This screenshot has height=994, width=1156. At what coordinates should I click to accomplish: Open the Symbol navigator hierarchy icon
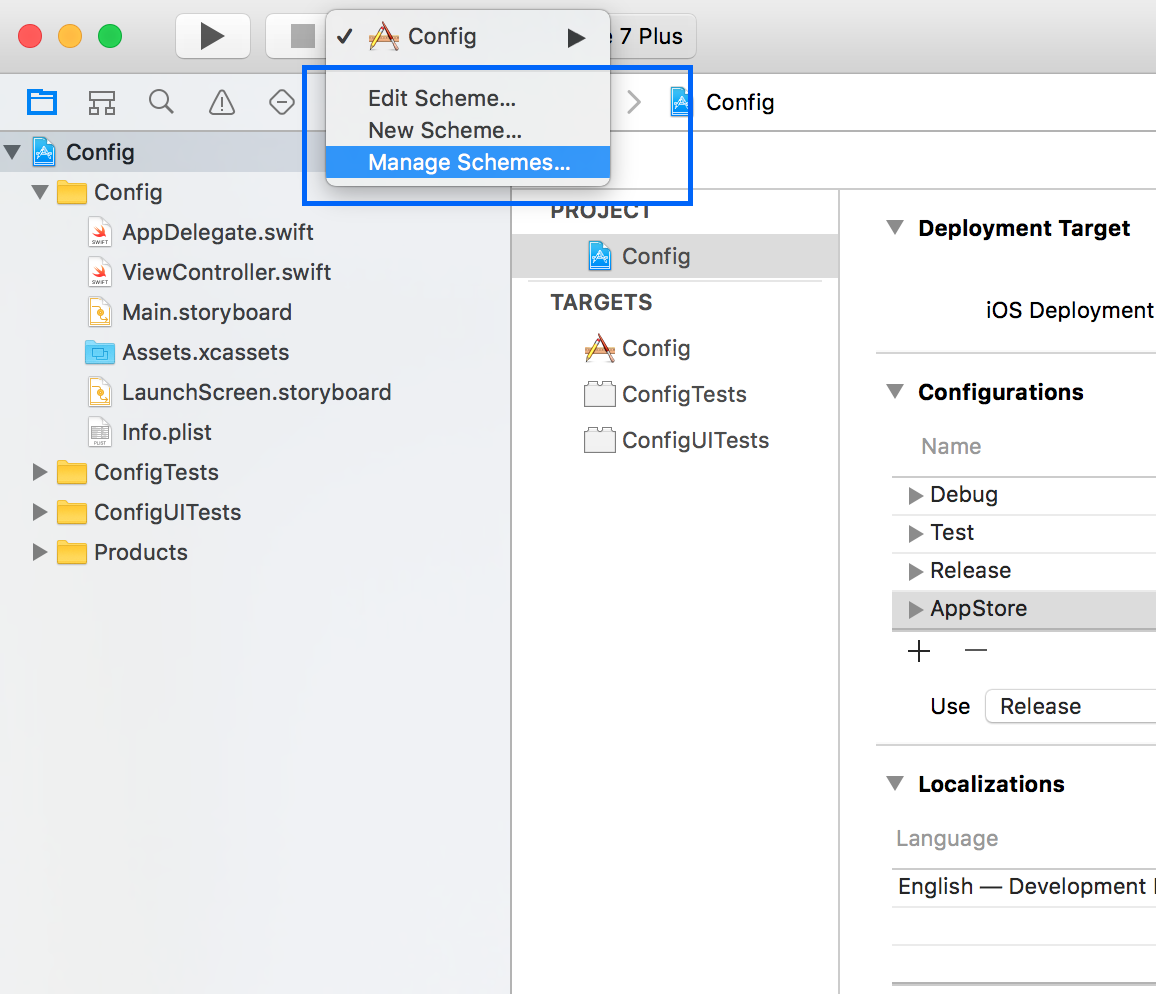click(102, 102)
